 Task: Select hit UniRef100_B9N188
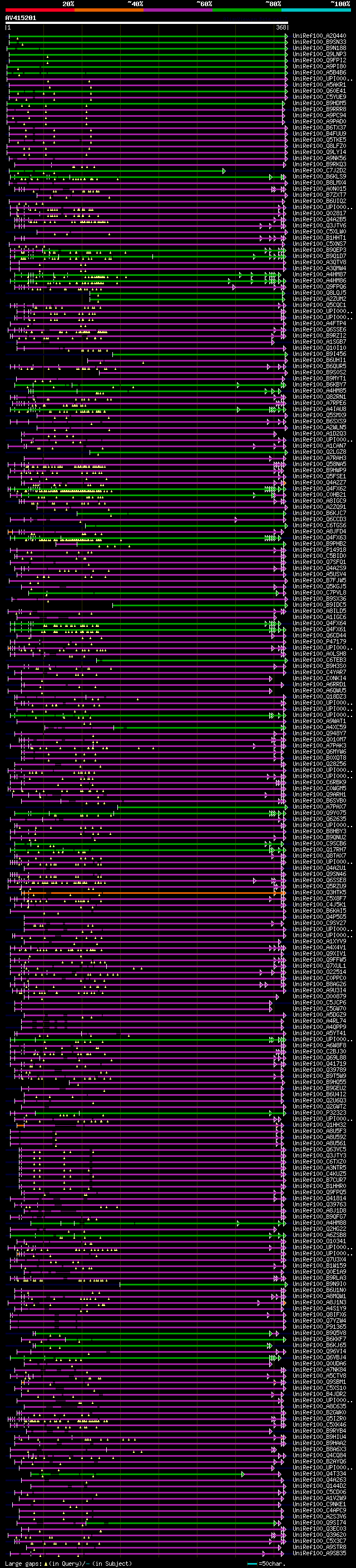coord(319,48)
